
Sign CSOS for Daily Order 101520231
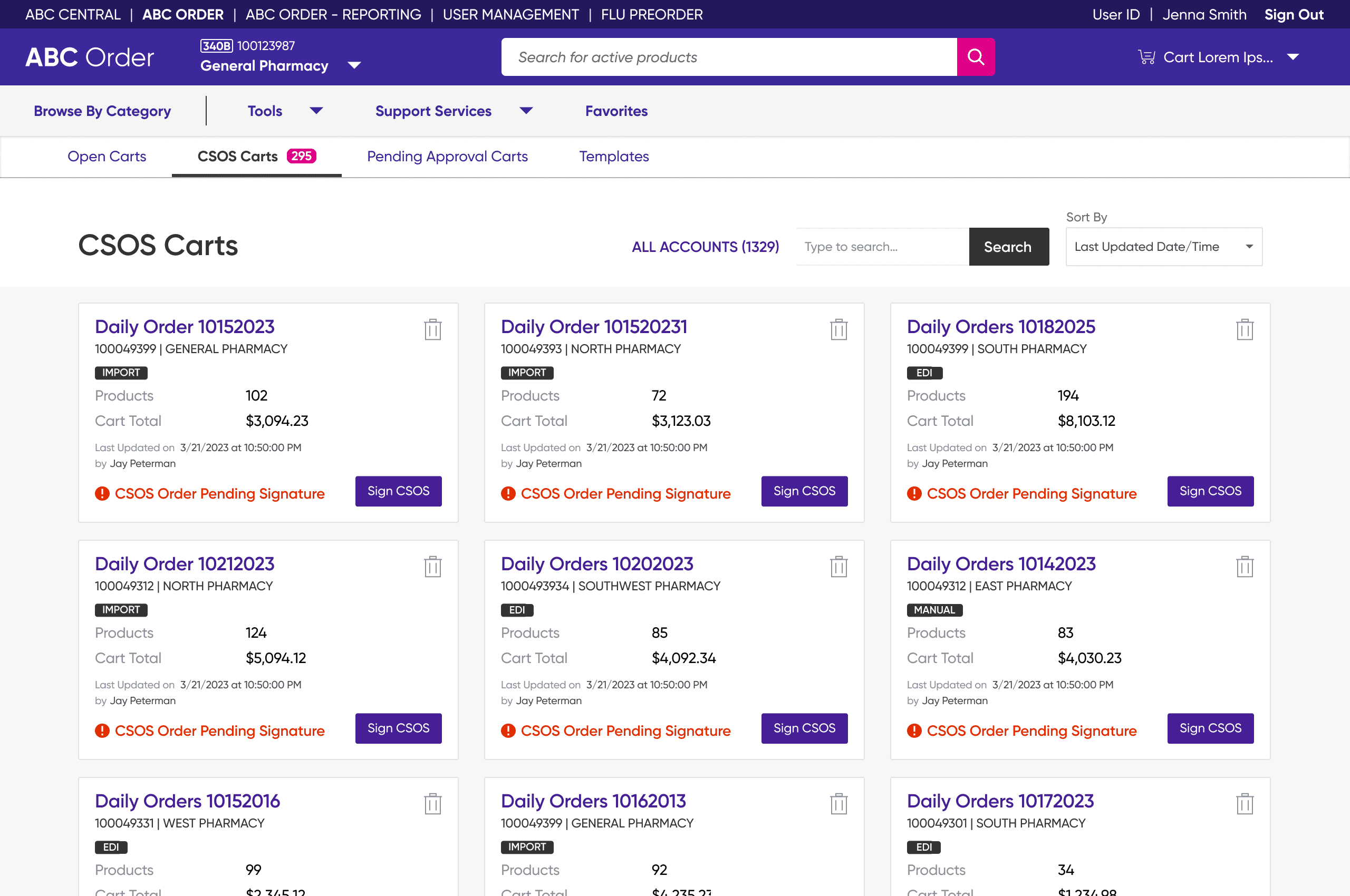coord(805,491)
